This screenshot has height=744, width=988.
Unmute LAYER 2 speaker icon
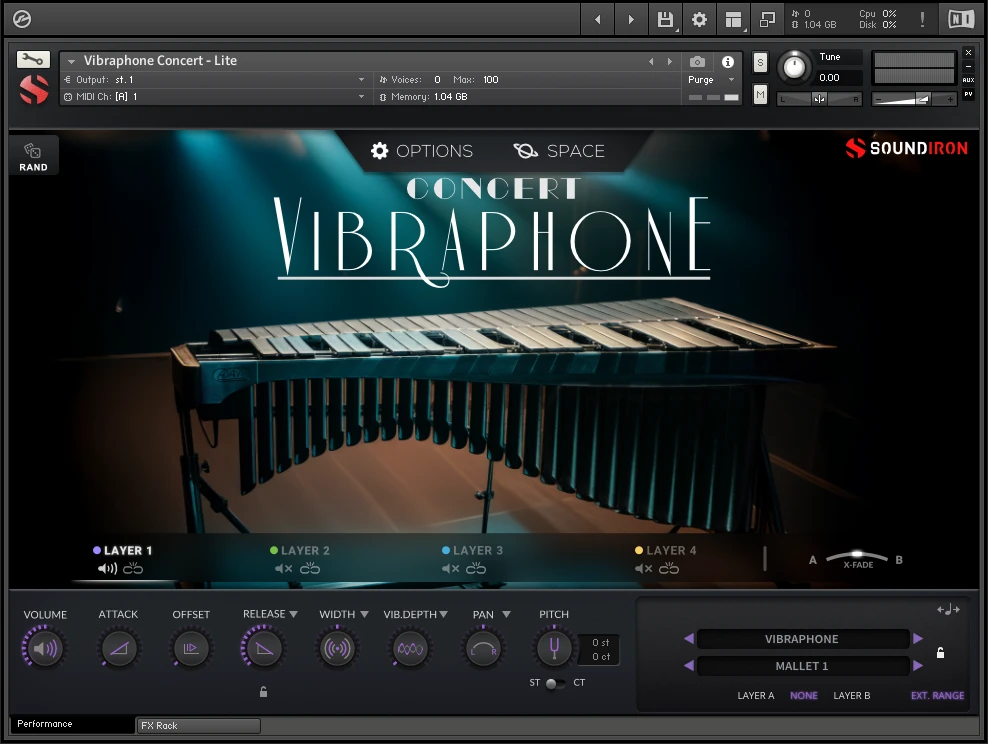[283, 568]
